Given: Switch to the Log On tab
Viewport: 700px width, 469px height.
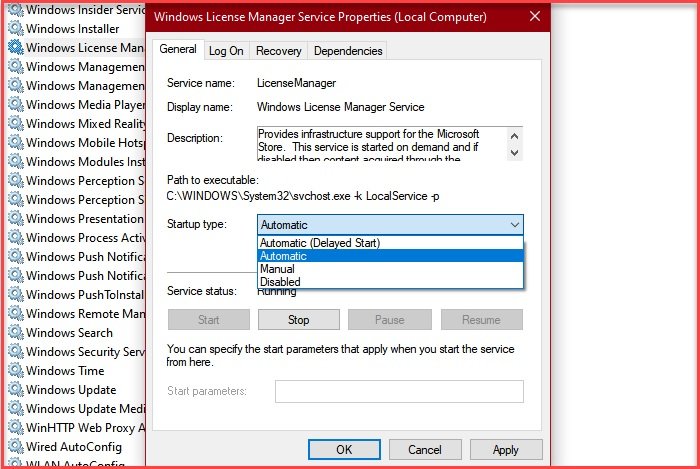Looking at the screenshot, I should click(x=226, y=50).
